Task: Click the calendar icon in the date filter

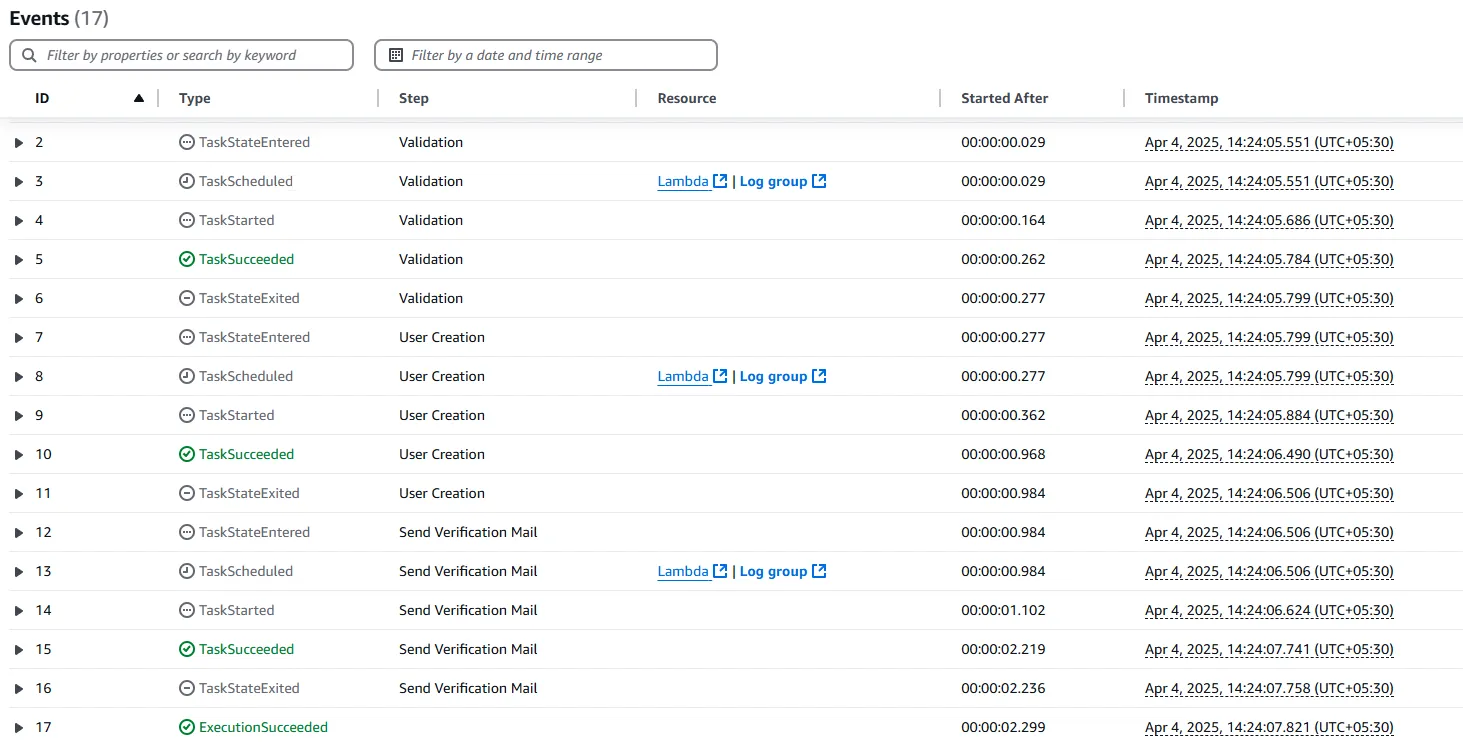Action: (395, 56)
